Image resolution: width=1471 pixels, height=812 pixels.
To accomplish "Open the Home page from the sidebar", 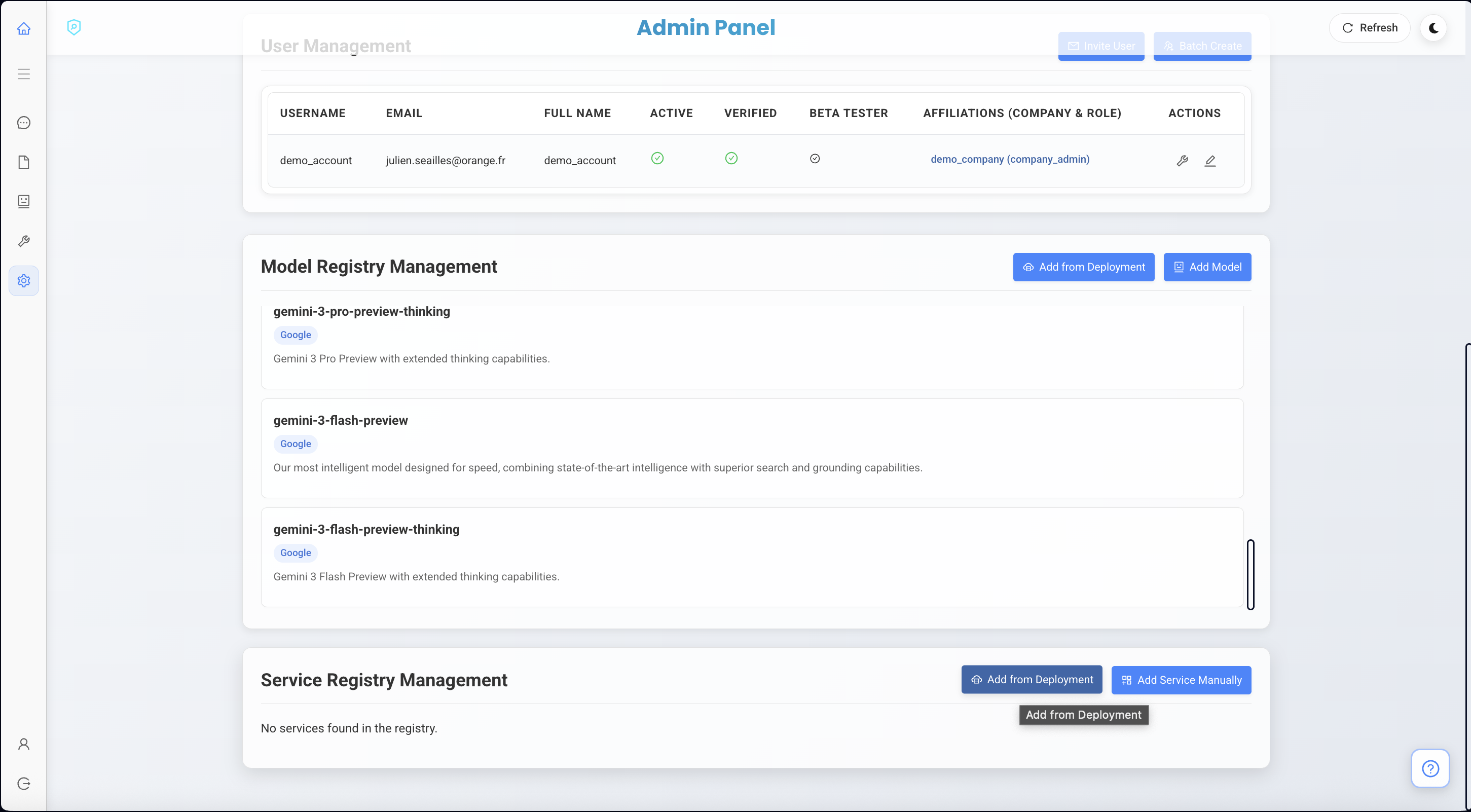I will 23,28.
